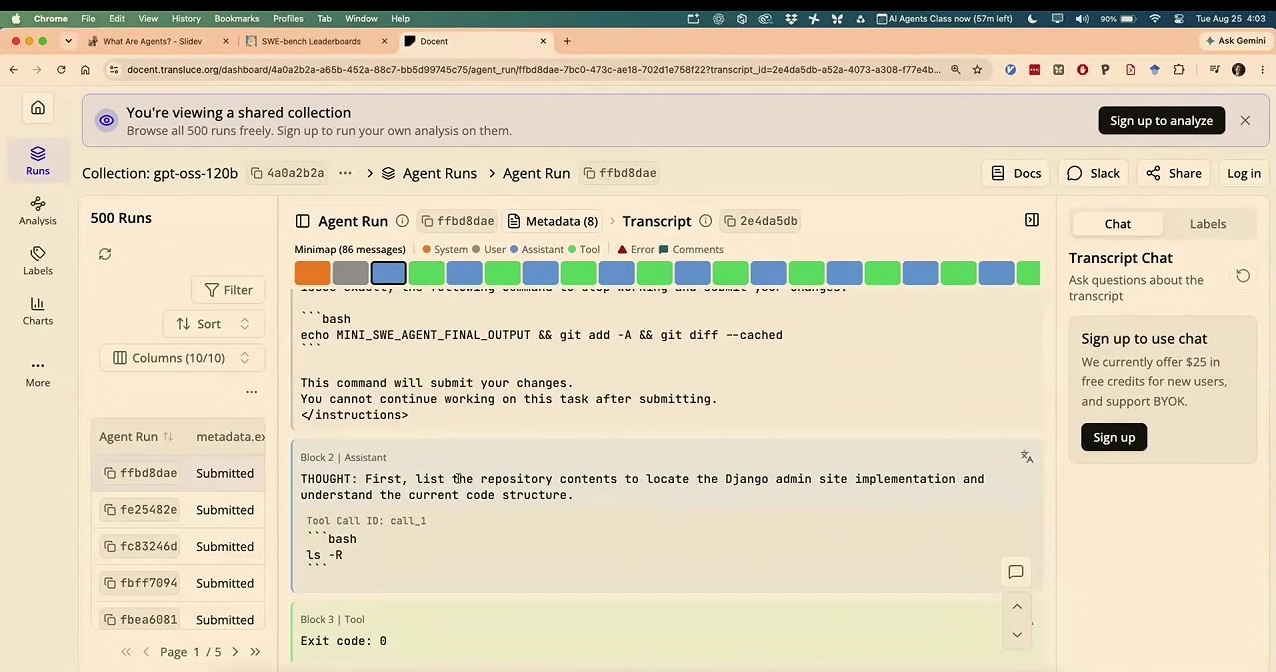Show Transcript info tooltip icon
Image resolution: width=1276 pixels, height=672 pixels.
click(705, 221)
